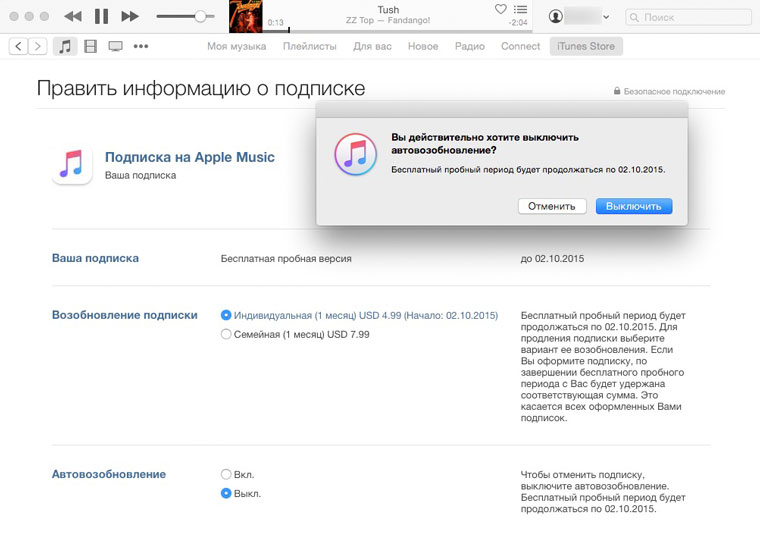The width and height of the screenshot is (760, 533).
Task: Open the Плейлисты tab
Action: 310,47
